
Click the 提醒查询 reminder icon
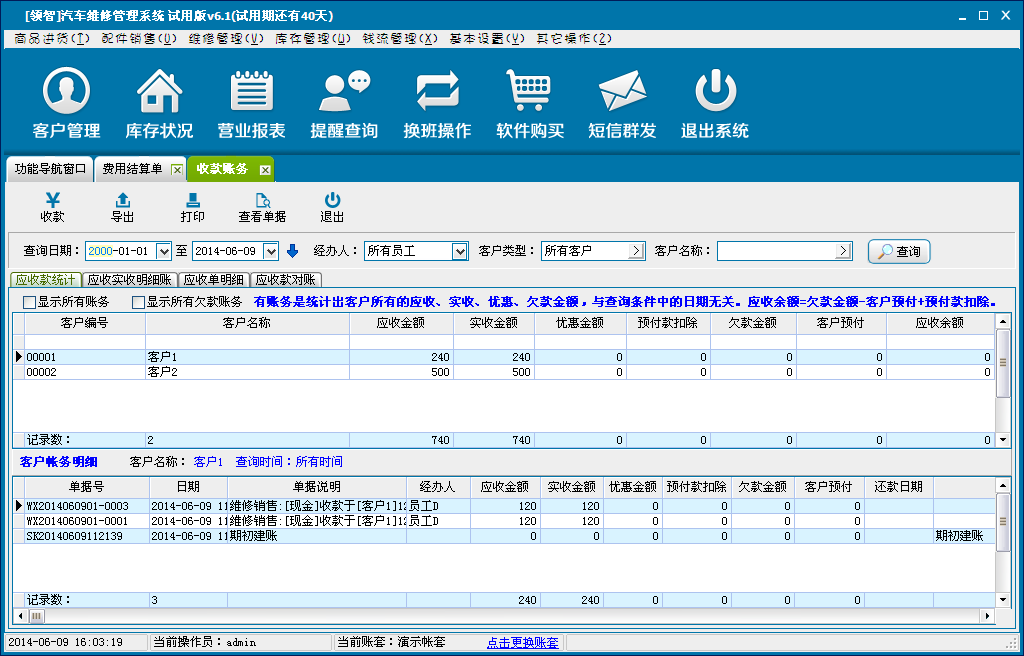tap(344, 93)
